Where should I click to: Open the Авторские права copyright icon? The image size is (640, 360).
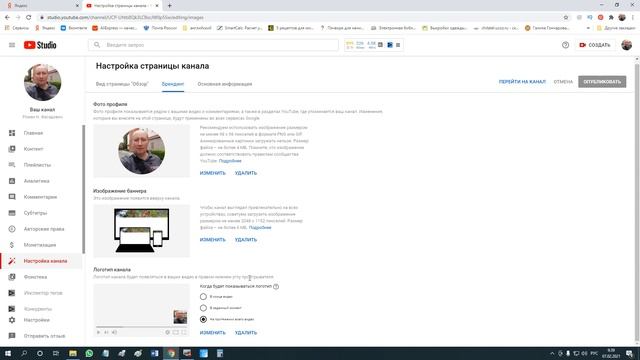pyautogui.click(x=12, y=229)
